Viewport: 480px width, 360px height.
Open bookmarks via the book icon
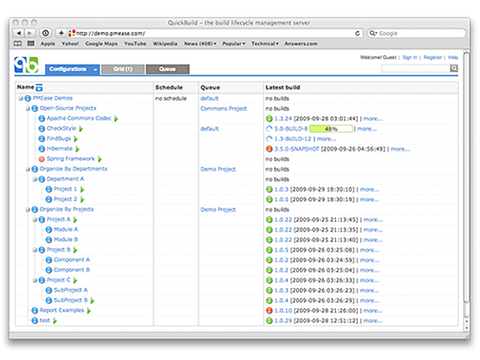tap(18, 43)
